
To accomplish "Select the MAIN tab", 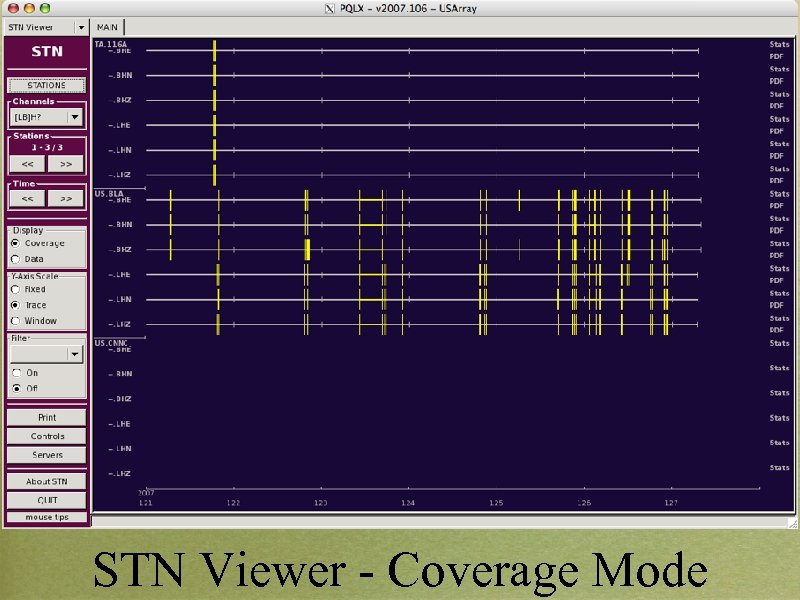I will coord(106,26).
